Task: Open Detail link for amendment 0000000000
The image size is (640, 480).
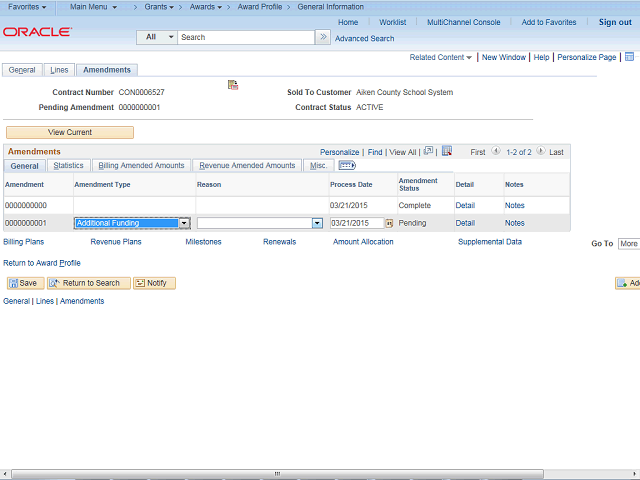Action: click(465, 205)
